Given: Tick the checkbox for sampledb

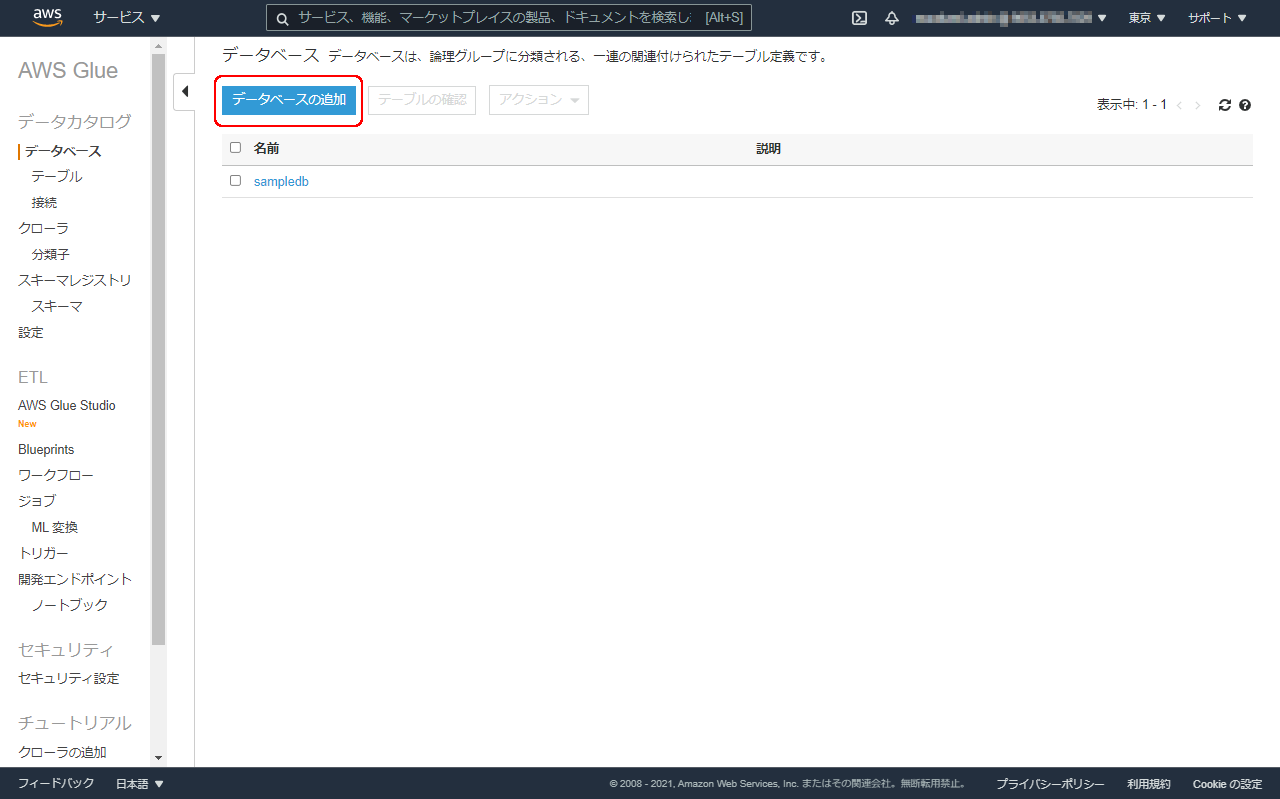Looking at the screenshot, I should tap(236, 181).
